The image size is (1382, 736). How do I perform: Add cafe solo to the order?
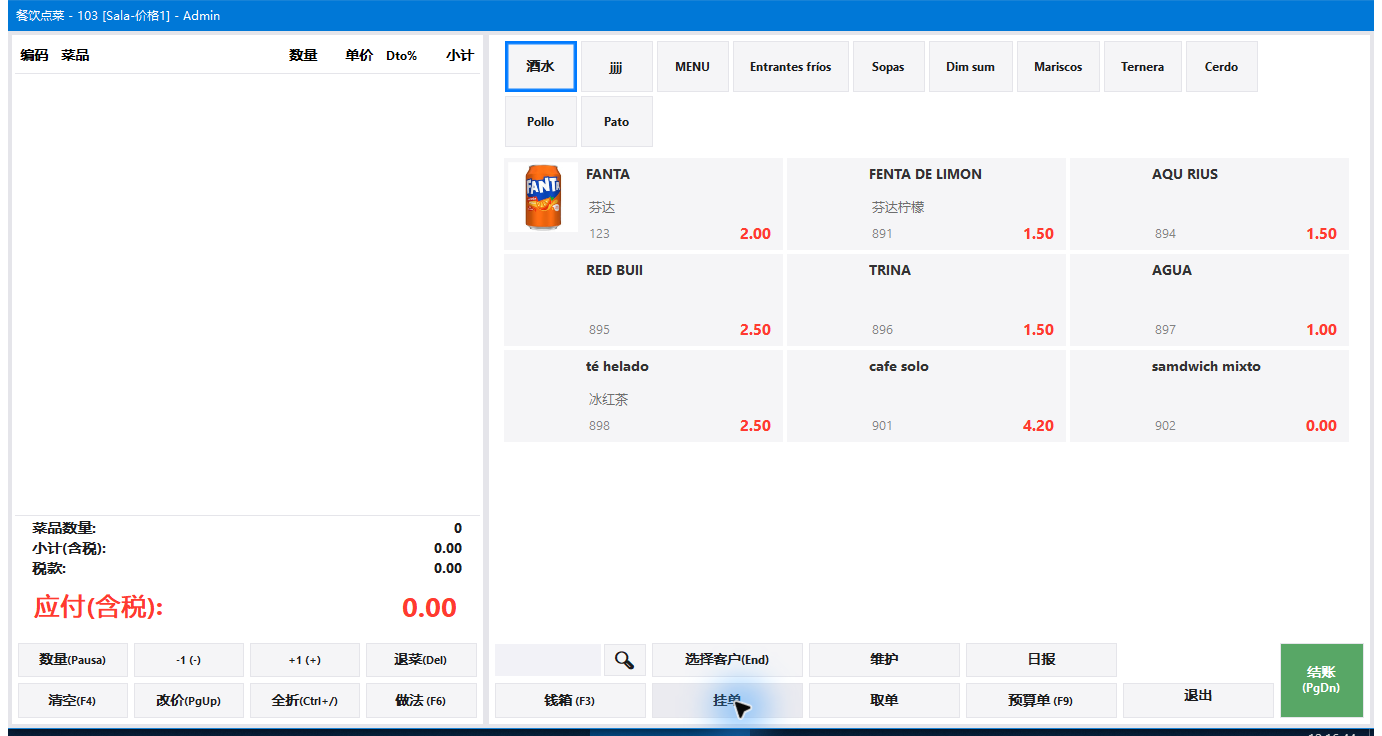(926, 395)
